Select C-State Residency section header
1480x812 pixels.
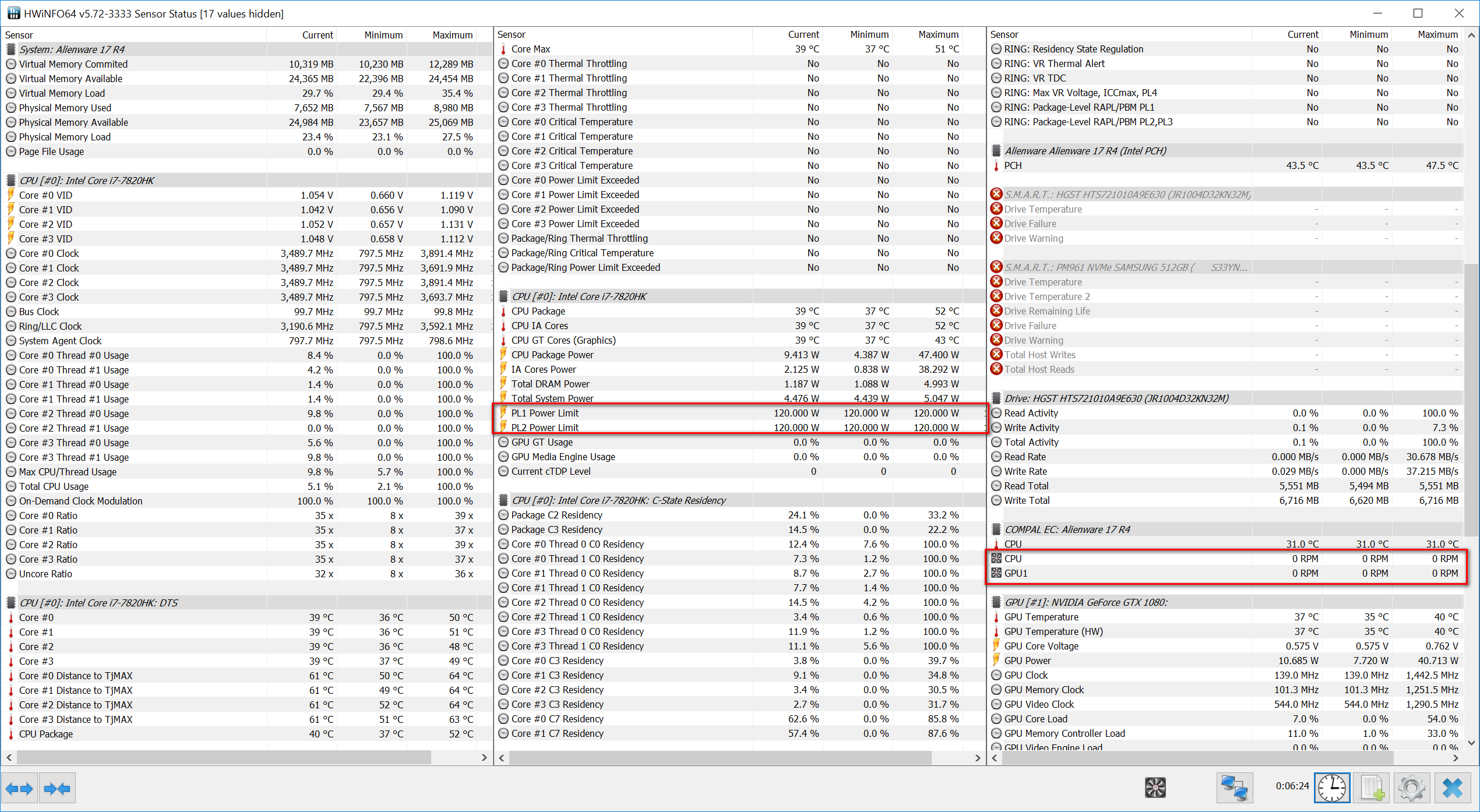coord(740,500)
